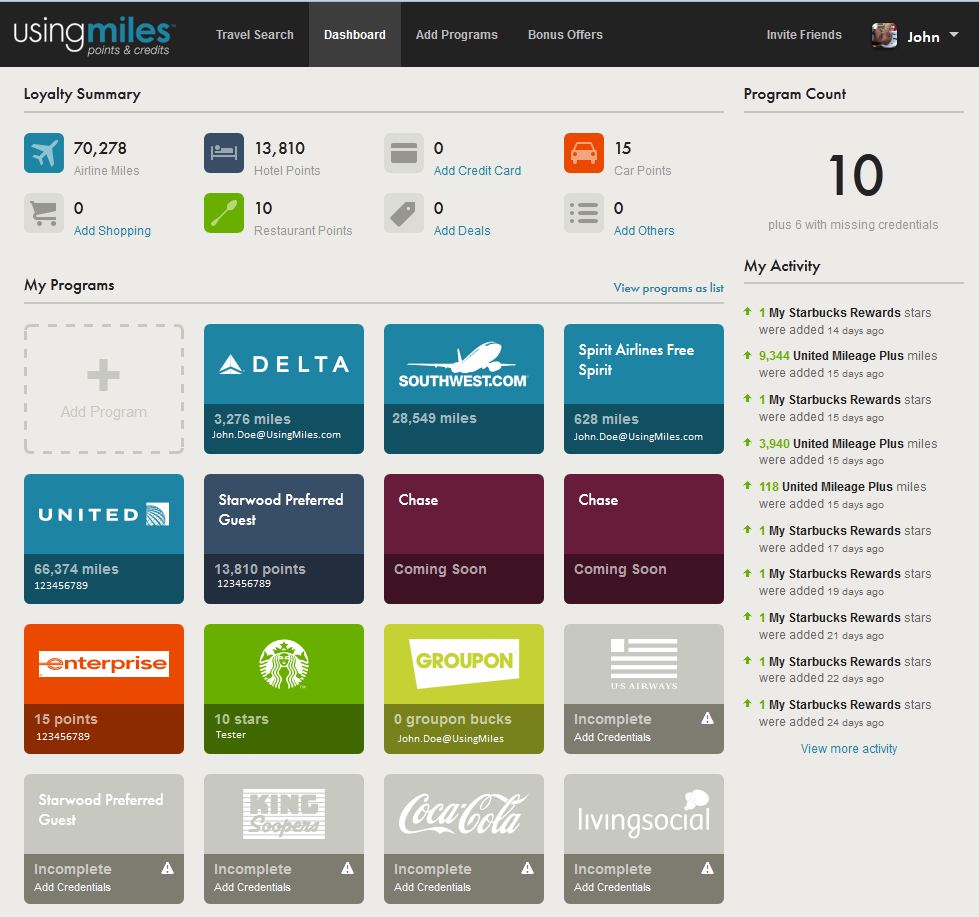Expand the John account dropdown arrow
Viewport: 979px width, 917px height.
(x=954, y=35)
